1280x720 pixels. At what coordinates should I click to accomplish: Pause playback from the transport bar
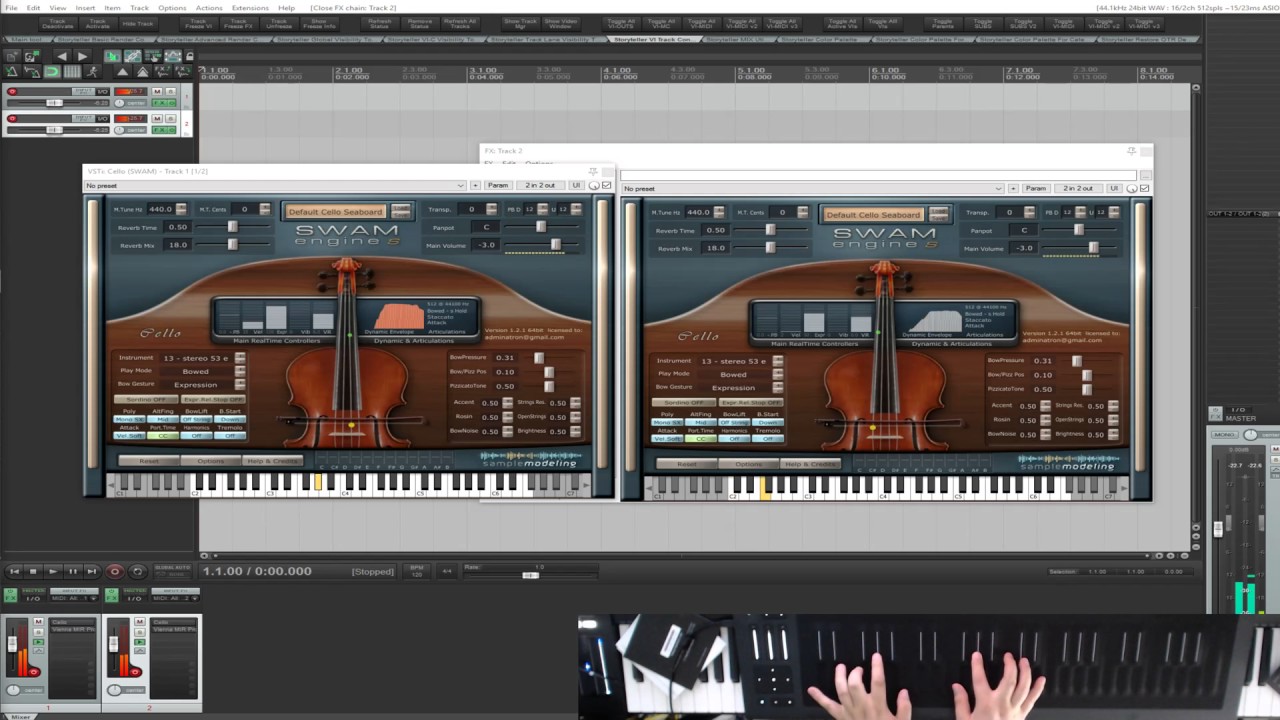[73, 571]
